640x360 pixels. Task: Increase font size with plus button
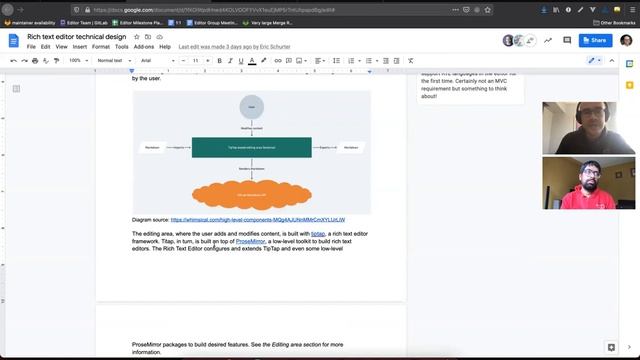pos(208,61)
